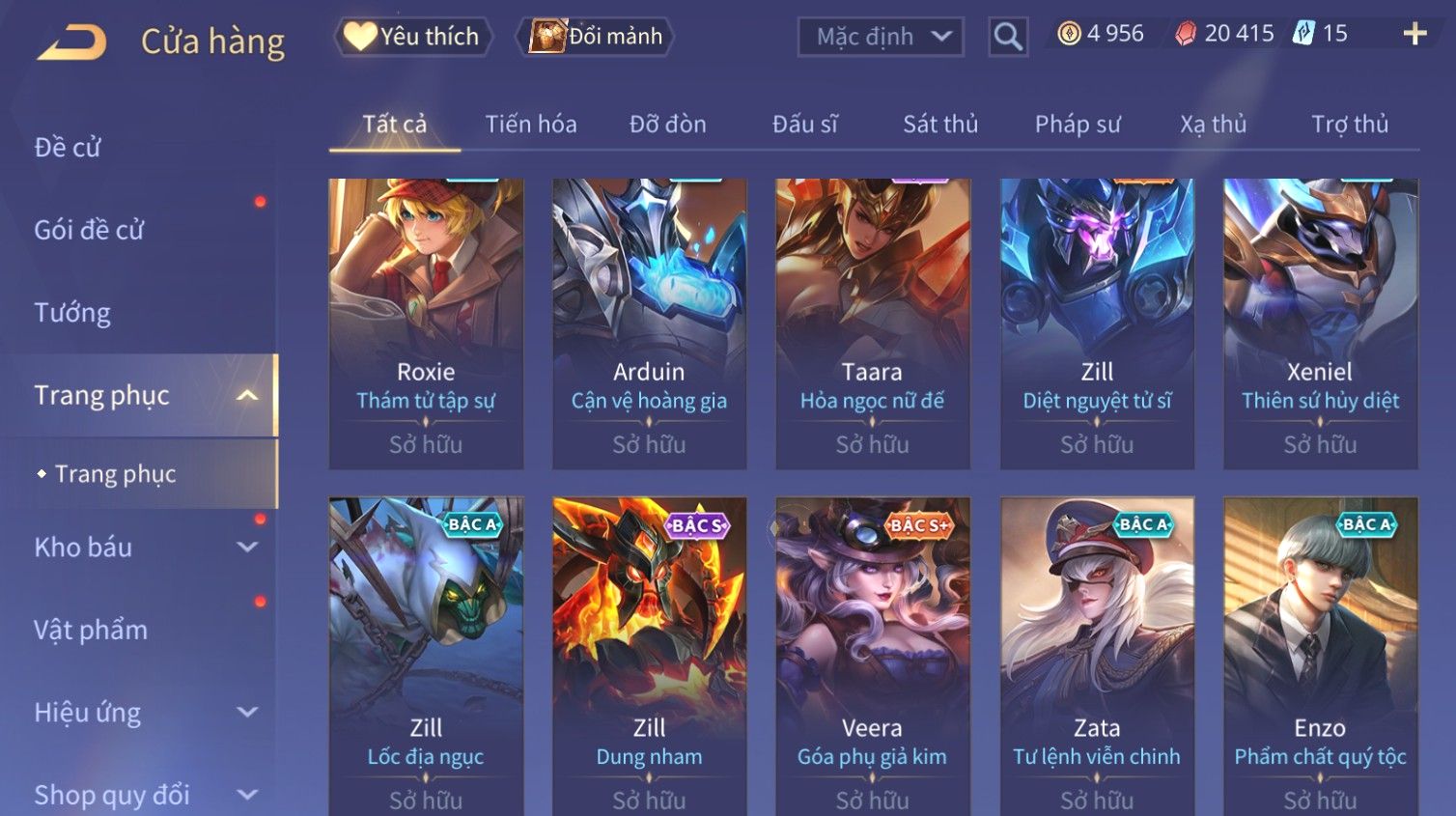Open Yêu thích heart favorites

(413, 37)
